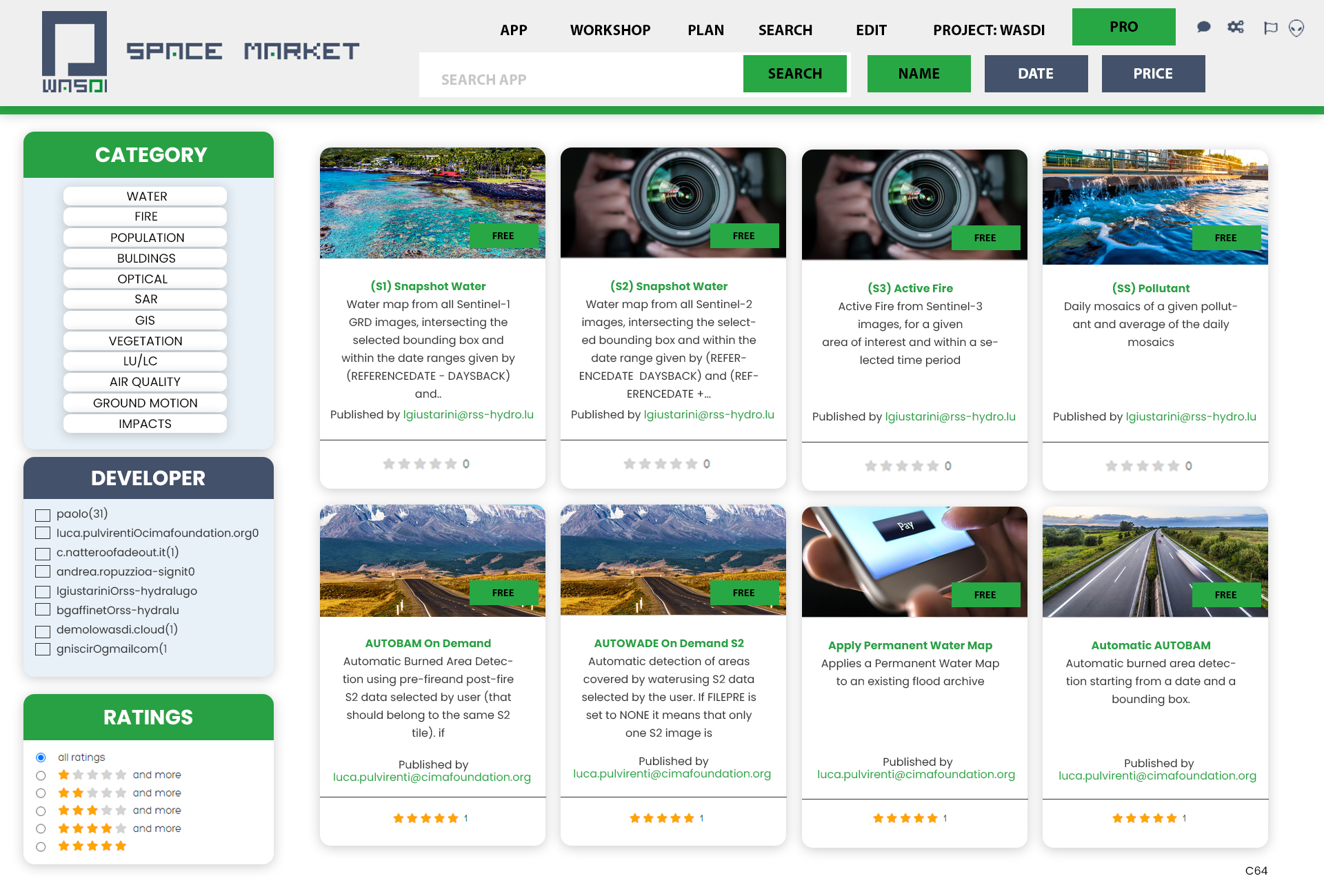Click the alien profile icon
1324x896 pixels.
tap(1296, 29)
